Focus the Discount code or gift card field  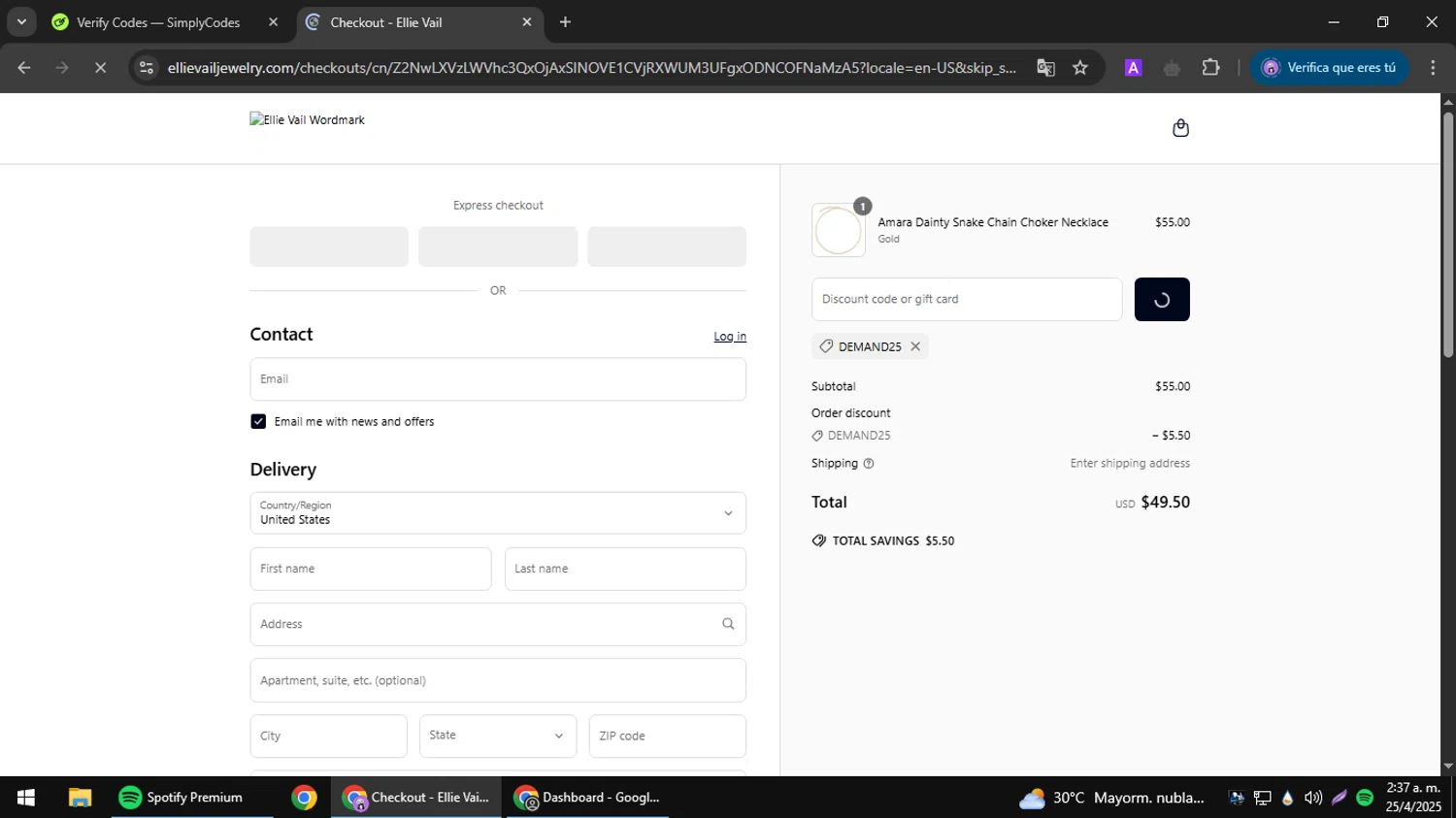[x=967, y=300]
